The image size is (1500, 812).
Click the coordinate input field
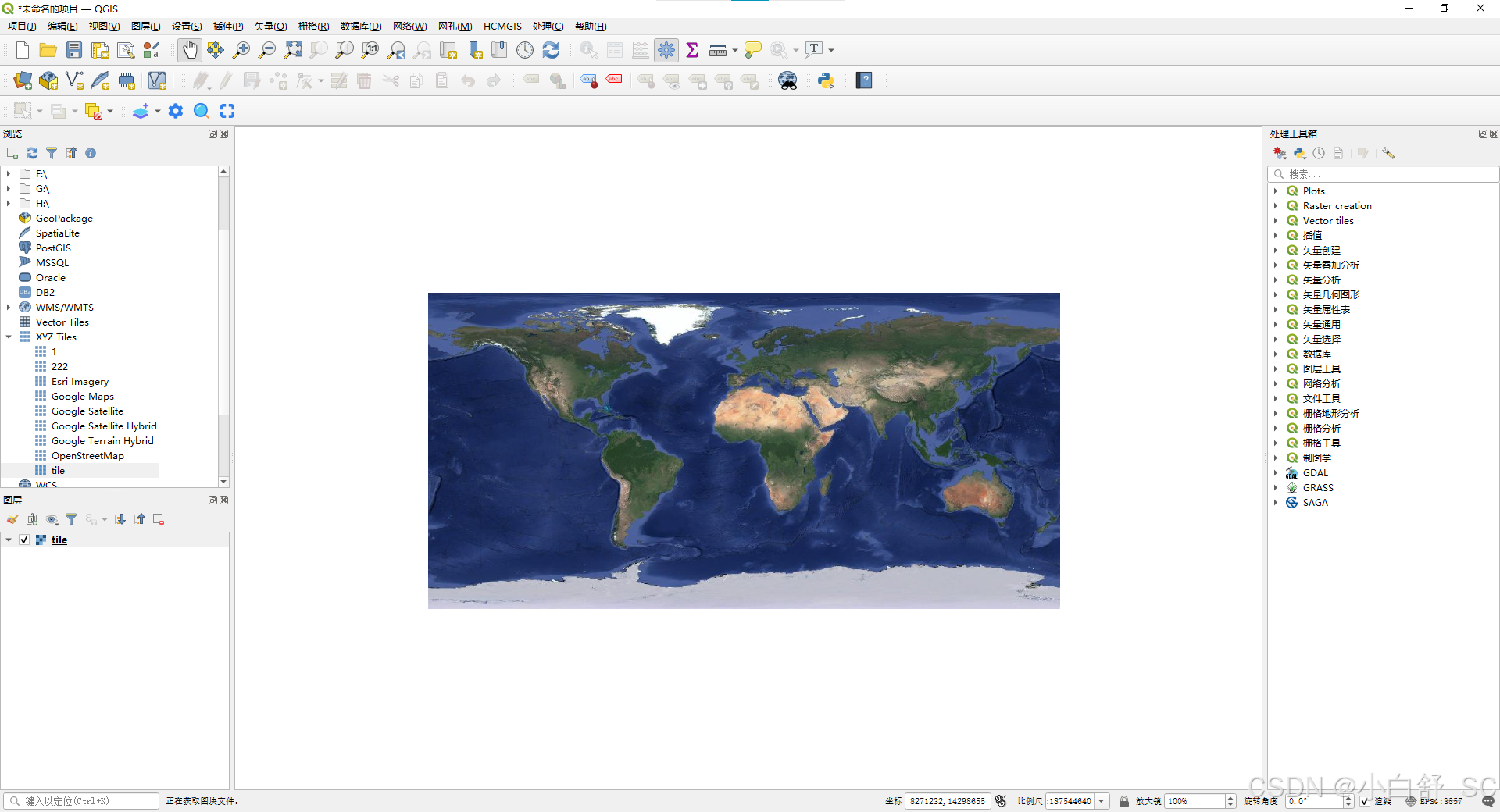pyautogui.click(x=948, y=801)
